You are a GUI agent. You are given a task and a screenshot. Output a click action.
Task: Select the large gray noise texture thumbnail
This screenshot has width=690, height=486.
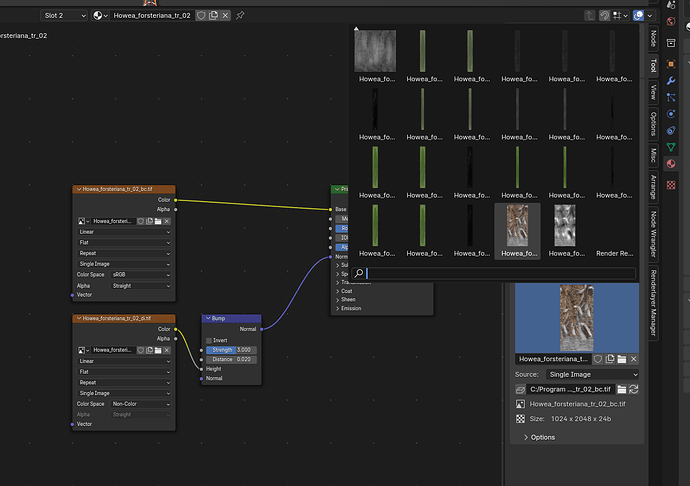pyautogui.click(x=375, y=56)
